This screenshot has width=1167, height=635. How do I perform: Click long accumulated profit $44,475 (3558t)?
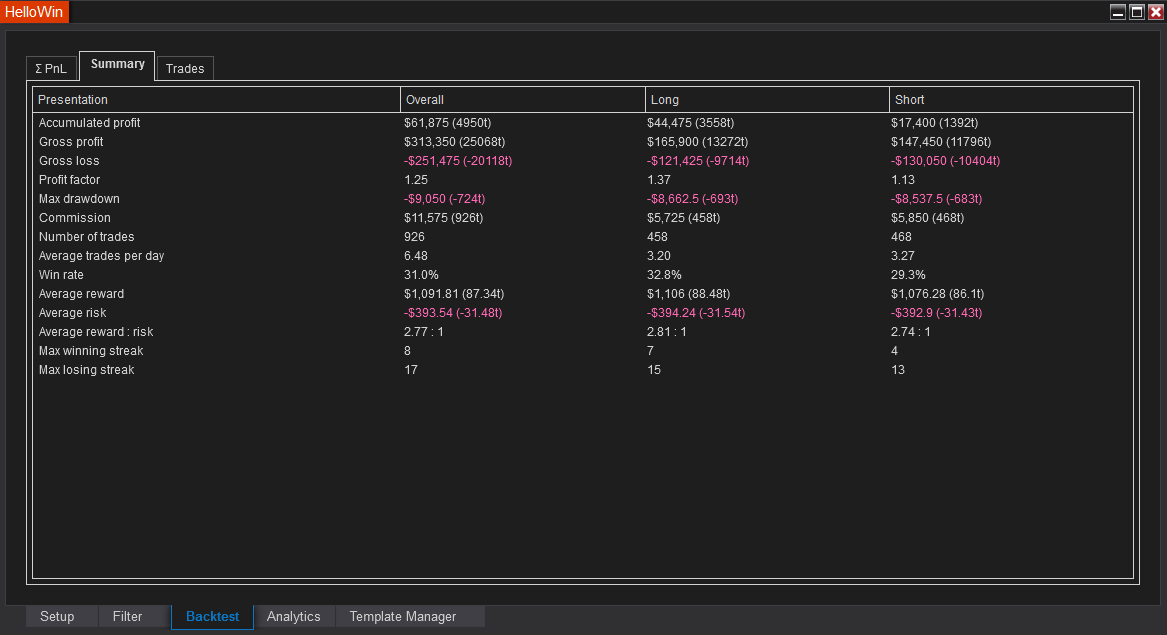point(690,123)
